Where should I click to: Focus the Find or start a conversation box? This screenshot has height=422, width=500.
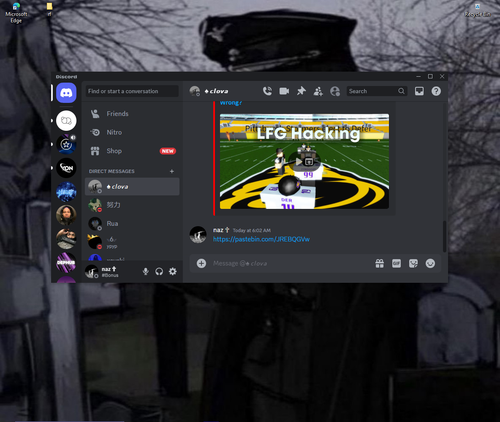click(132, 91)
